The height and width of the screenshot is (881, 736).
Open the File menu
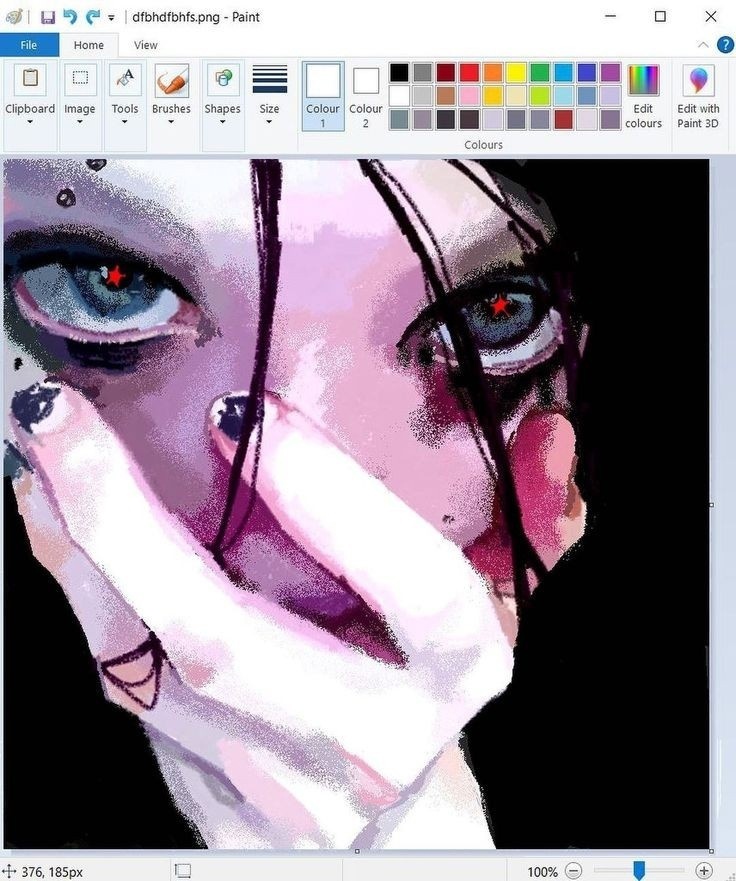click(x=29, y=45)
